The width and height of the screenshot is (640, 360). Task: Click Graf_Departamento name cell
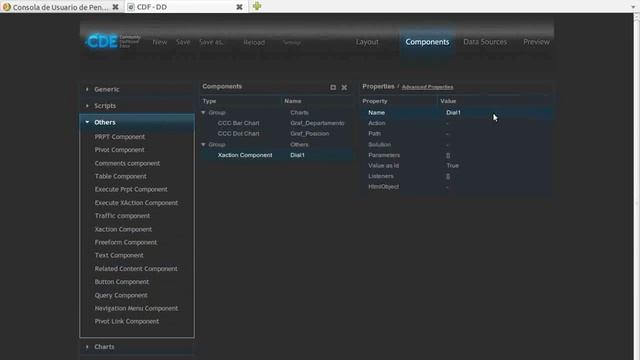(317, 123)
